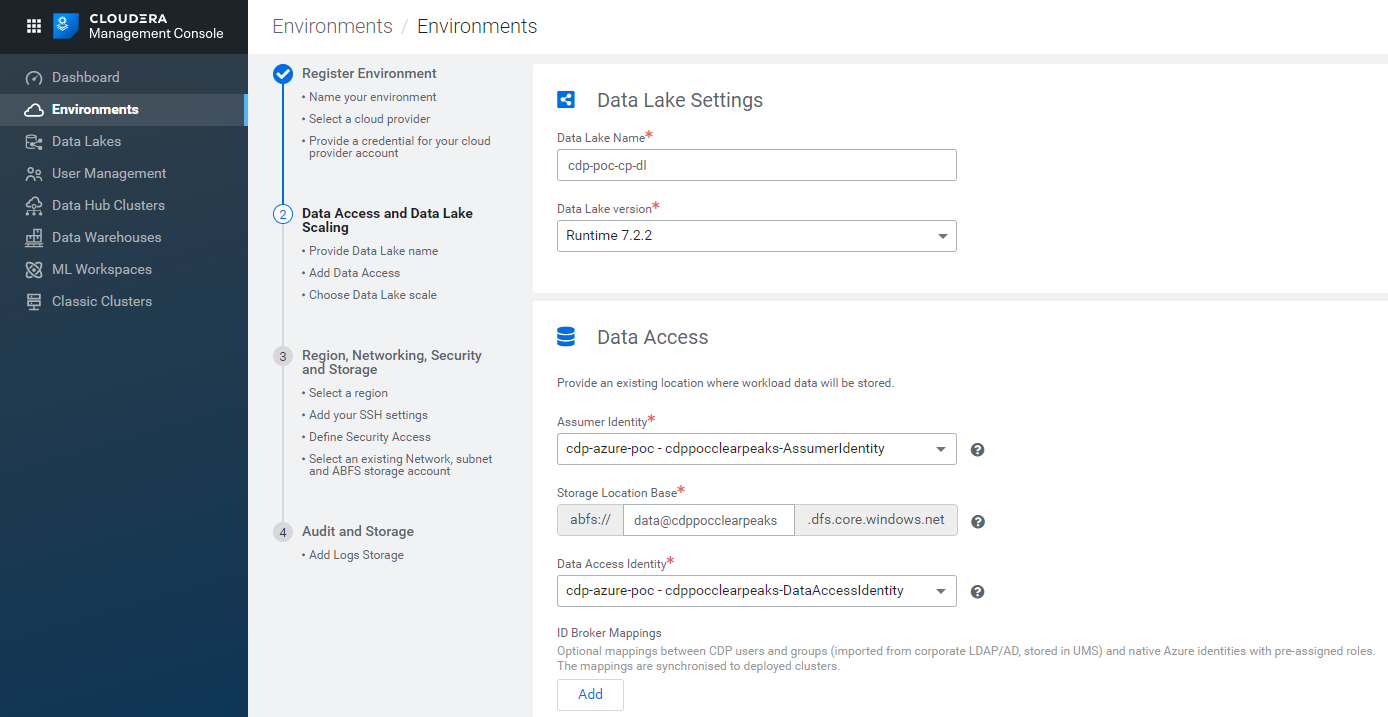The height and width of the screenshot is (717, 1388).
Task: Open the Assumer Identity dropdown
Action: point(757,449)
